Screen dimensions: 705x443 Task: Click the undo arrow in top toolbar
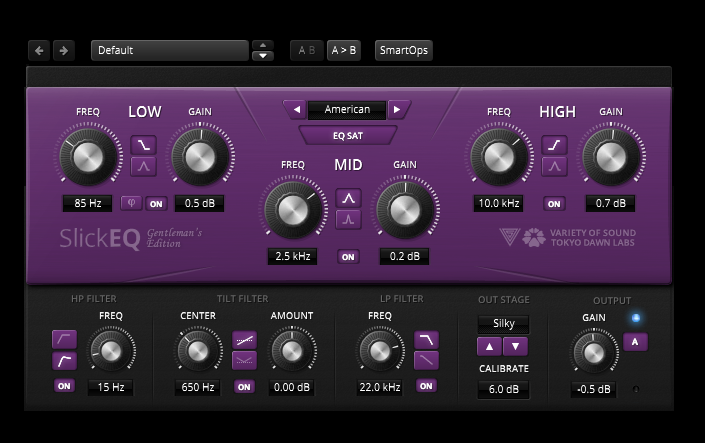pyautogui.click(x=40, y=50)
